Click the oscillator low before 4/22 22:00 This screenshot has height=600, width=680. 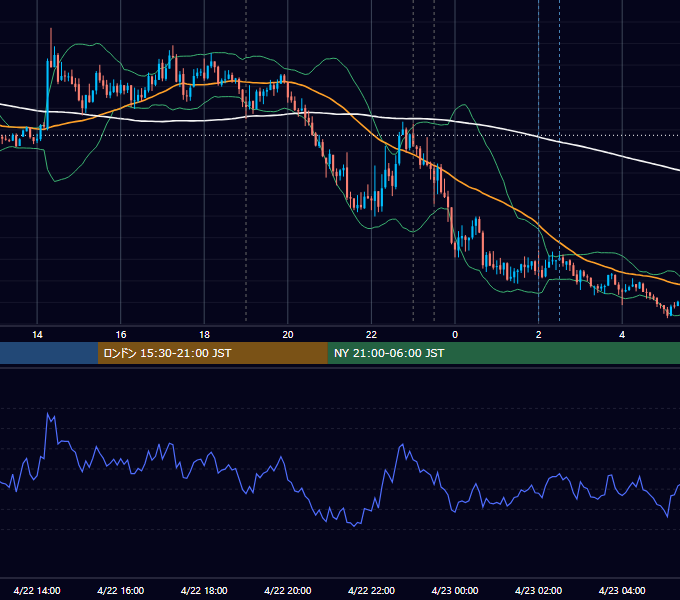tap(355, 525)
